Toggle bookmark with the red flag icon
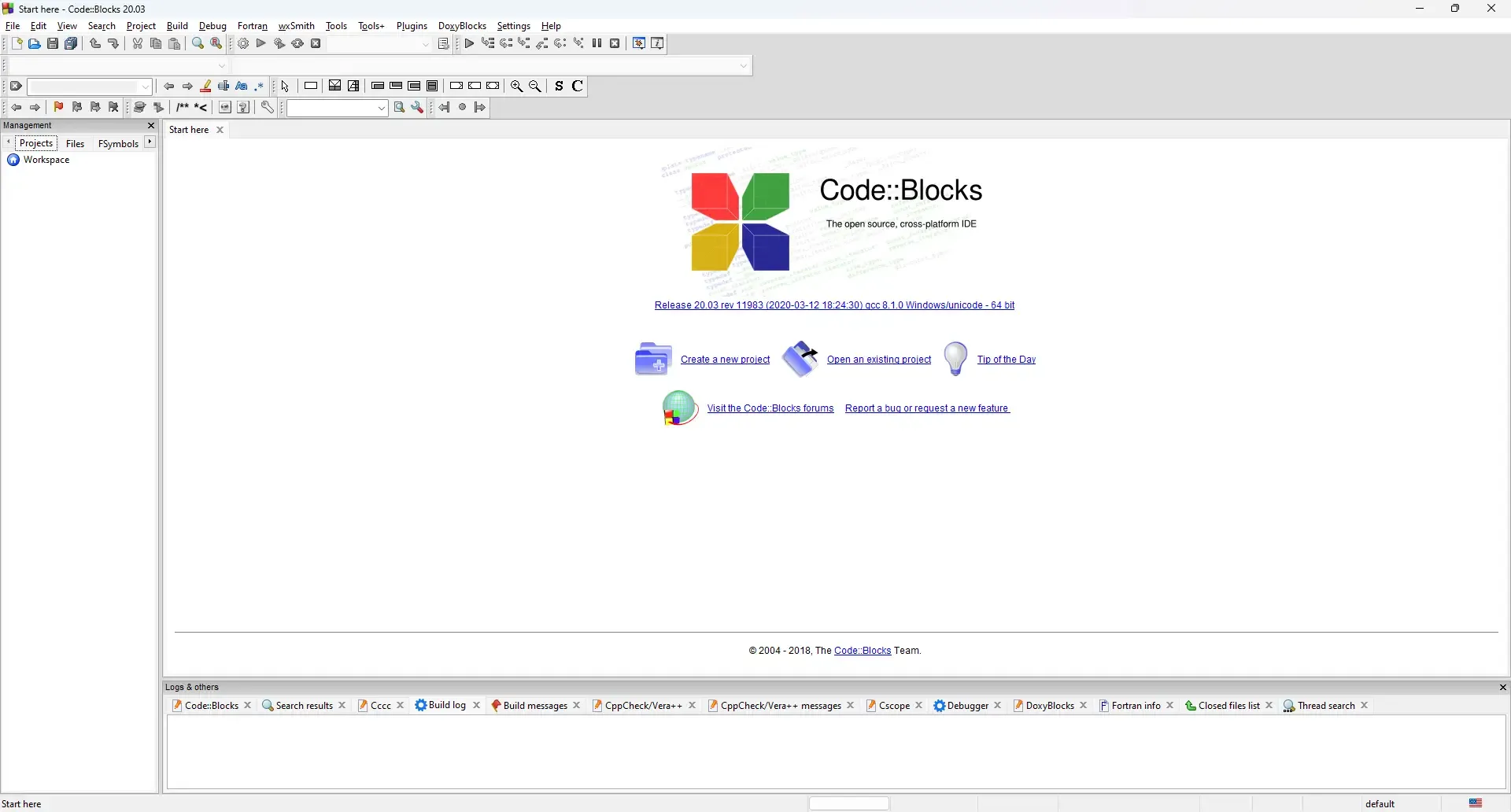Viewport: 1511px width, 812px height. click(58, 108)
